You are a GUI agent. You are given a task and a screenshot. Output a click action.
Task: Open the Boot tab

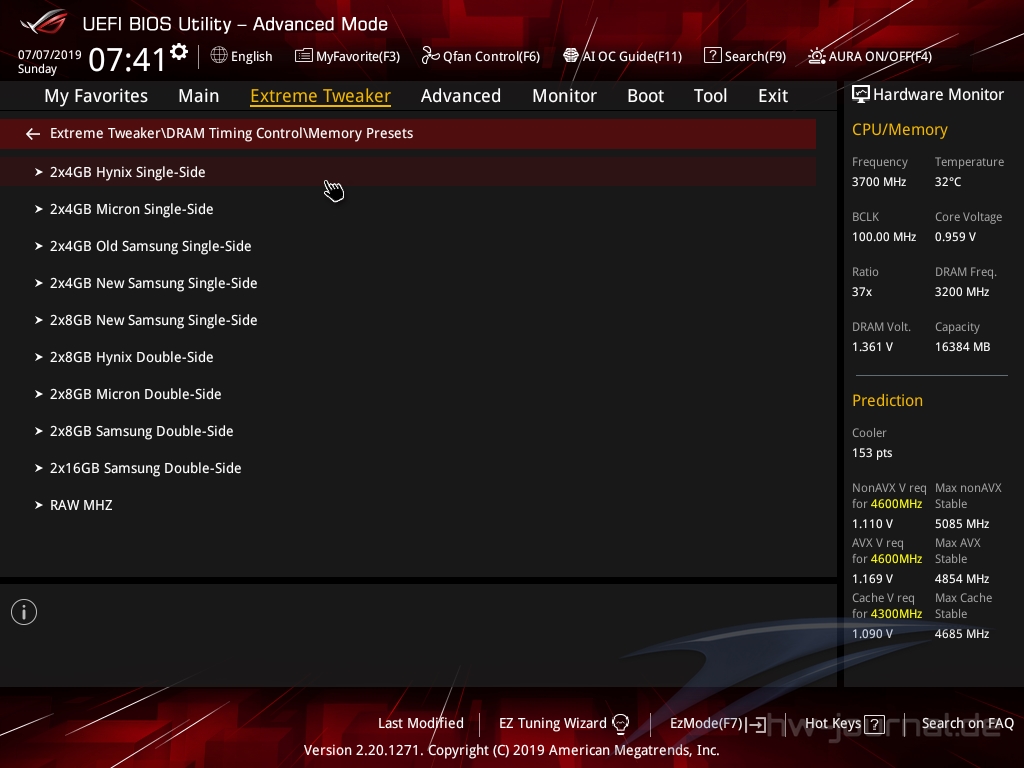[645, 96]
